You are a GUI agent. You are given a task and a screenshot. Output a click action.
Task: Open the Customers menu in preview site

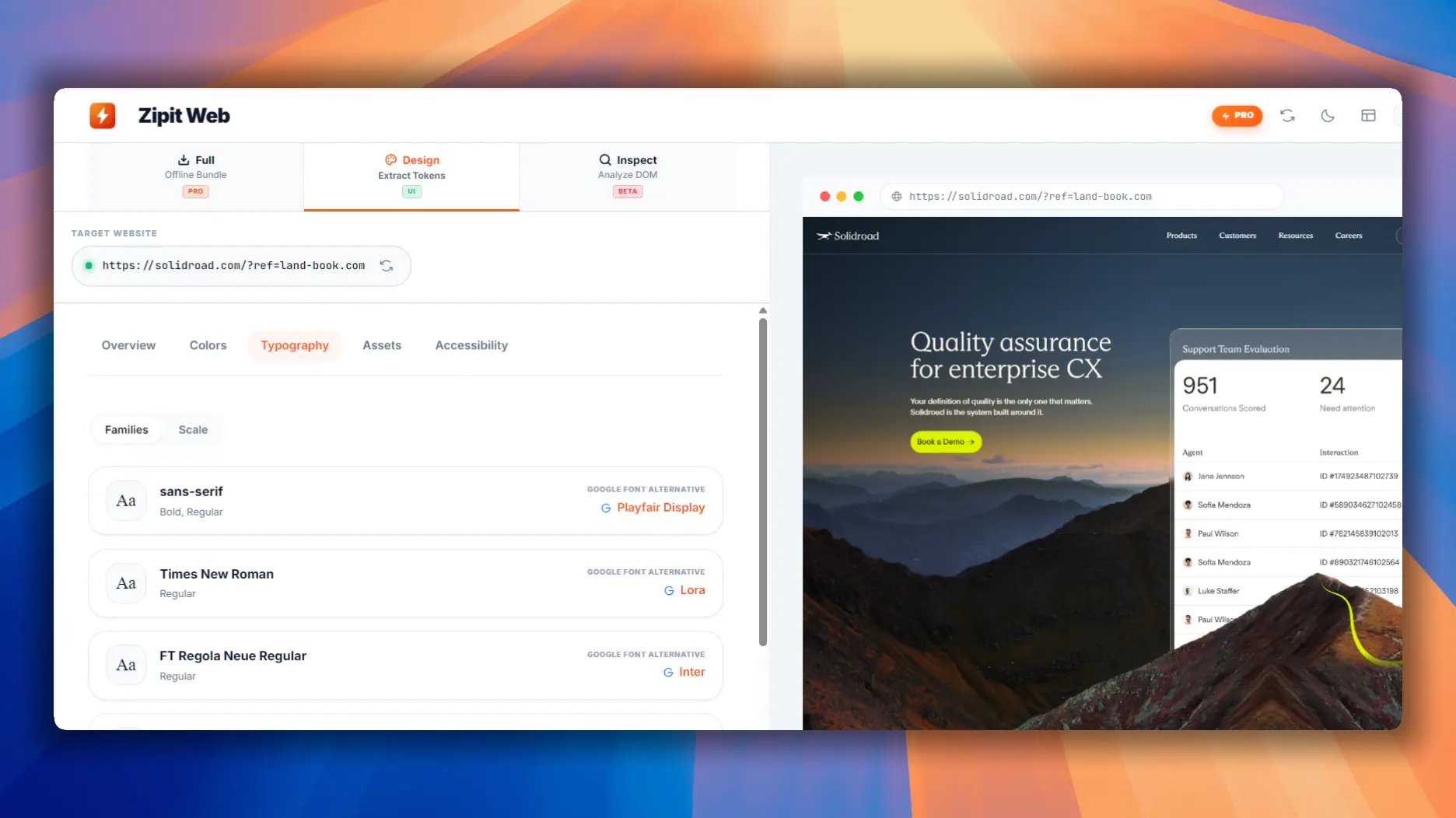(1237, 236)
